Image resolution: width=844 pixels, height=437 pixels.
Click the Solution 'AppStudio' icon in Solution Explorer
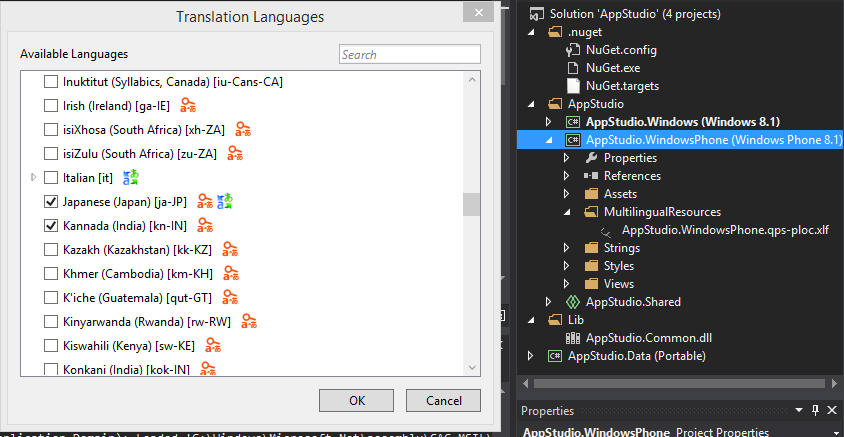point(537,14)
